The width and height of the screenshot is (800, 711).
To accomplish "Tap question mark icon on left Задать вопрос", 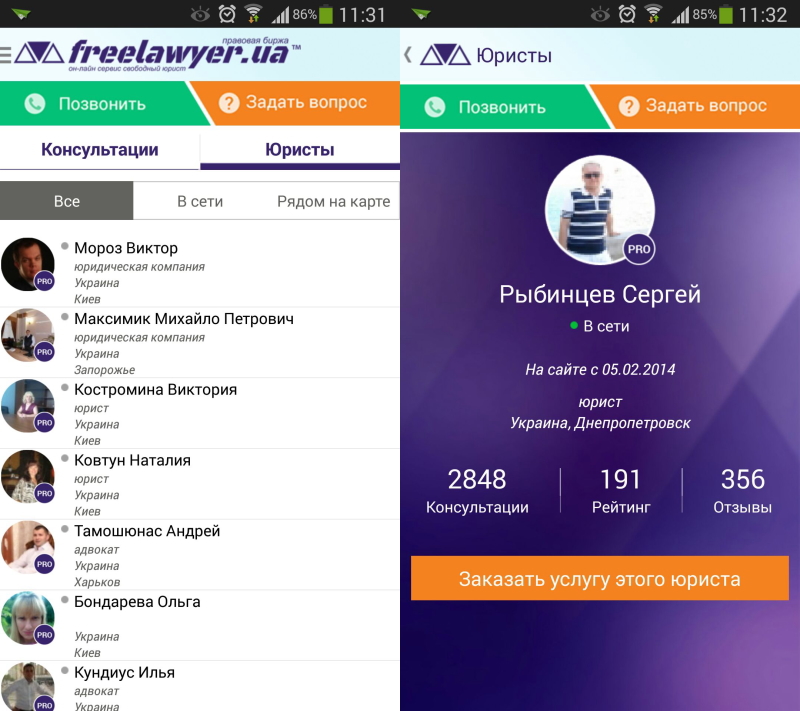I will [x=229, y=103].
